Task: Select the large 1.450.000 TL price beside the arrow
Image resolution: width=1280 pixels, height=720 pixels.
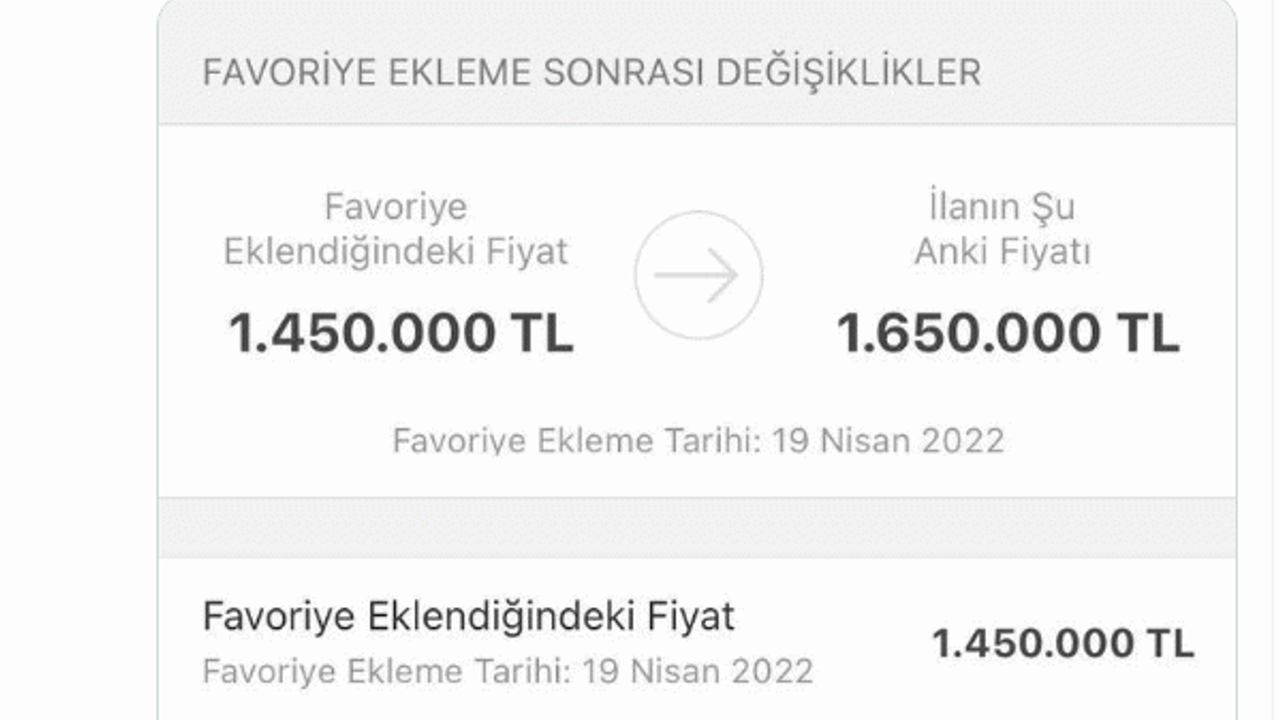Action: (400, 333)
